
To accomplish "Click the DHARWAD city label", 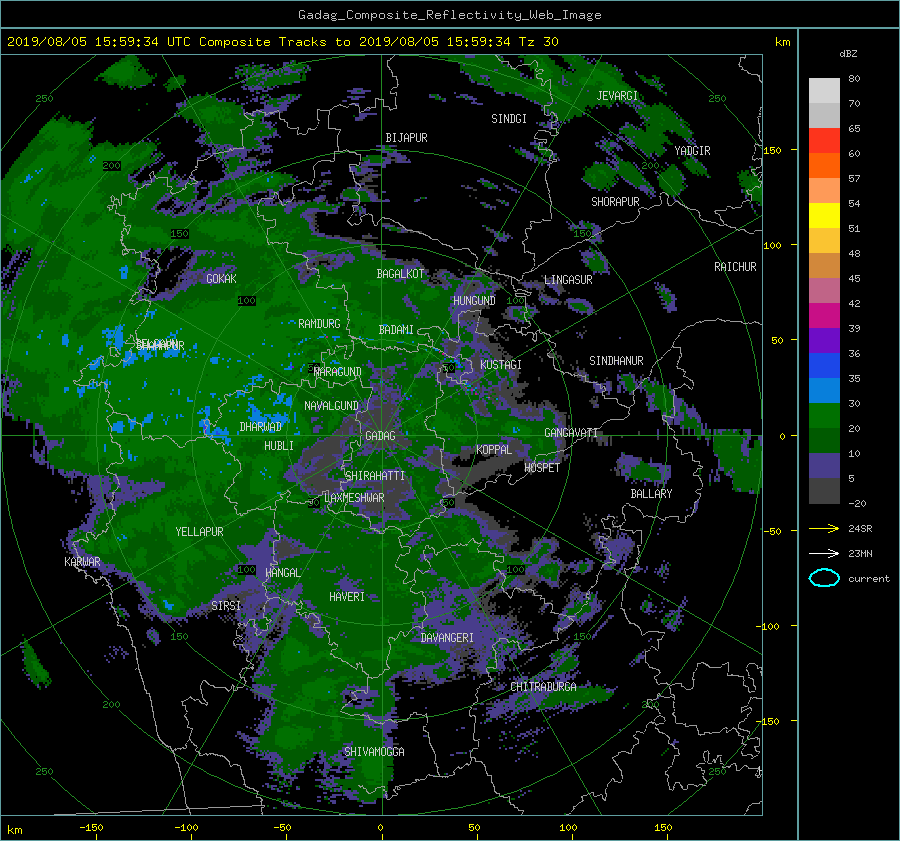I will click(x=261, y=427).
